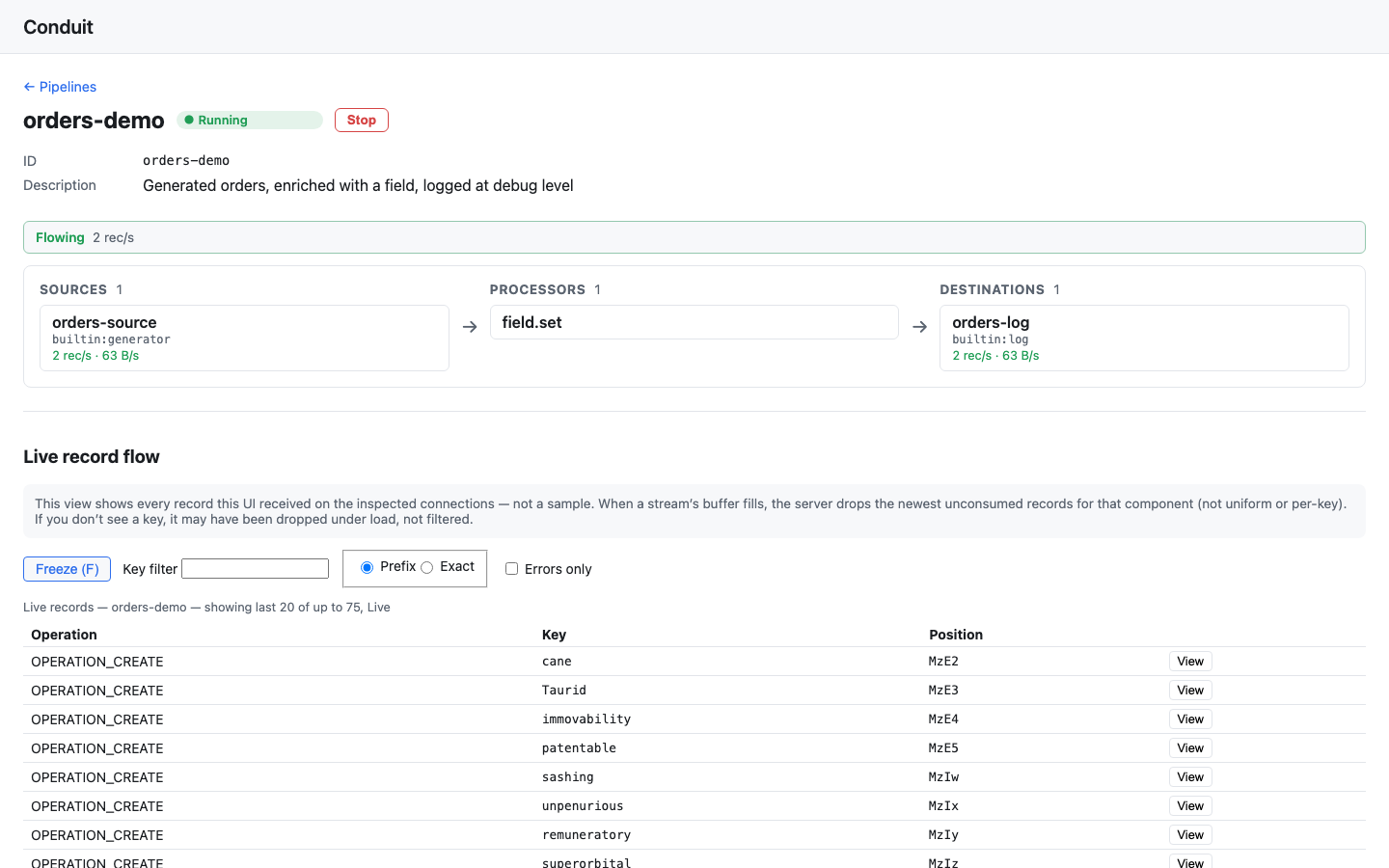Enable the Errors only checkbox
This screenshot has width=1389, height=868.
tap(511, 569)
